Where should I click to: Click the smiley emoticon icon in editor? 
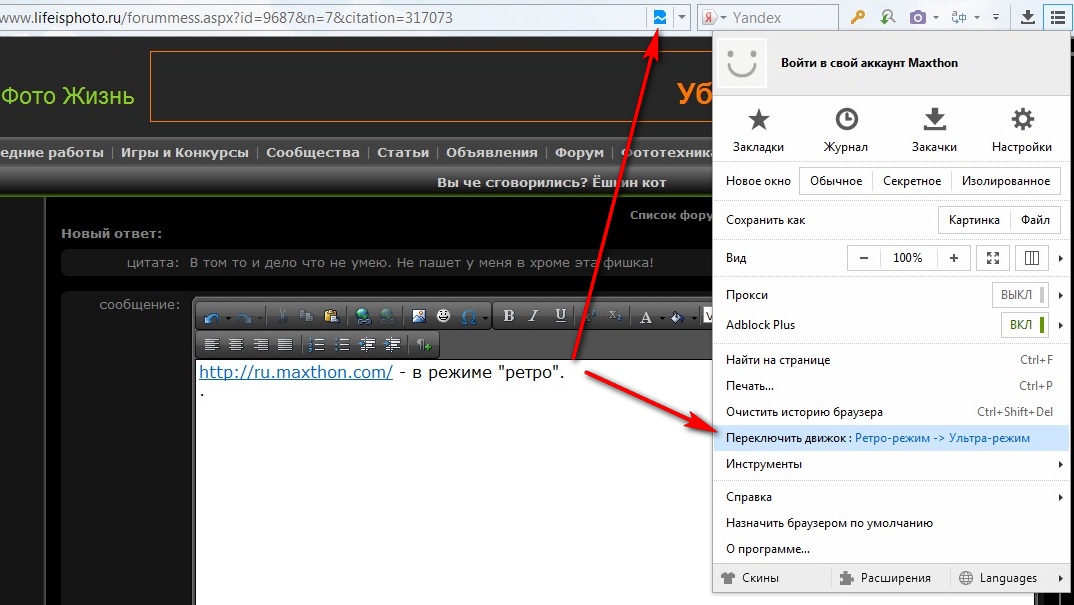(443, 316)
